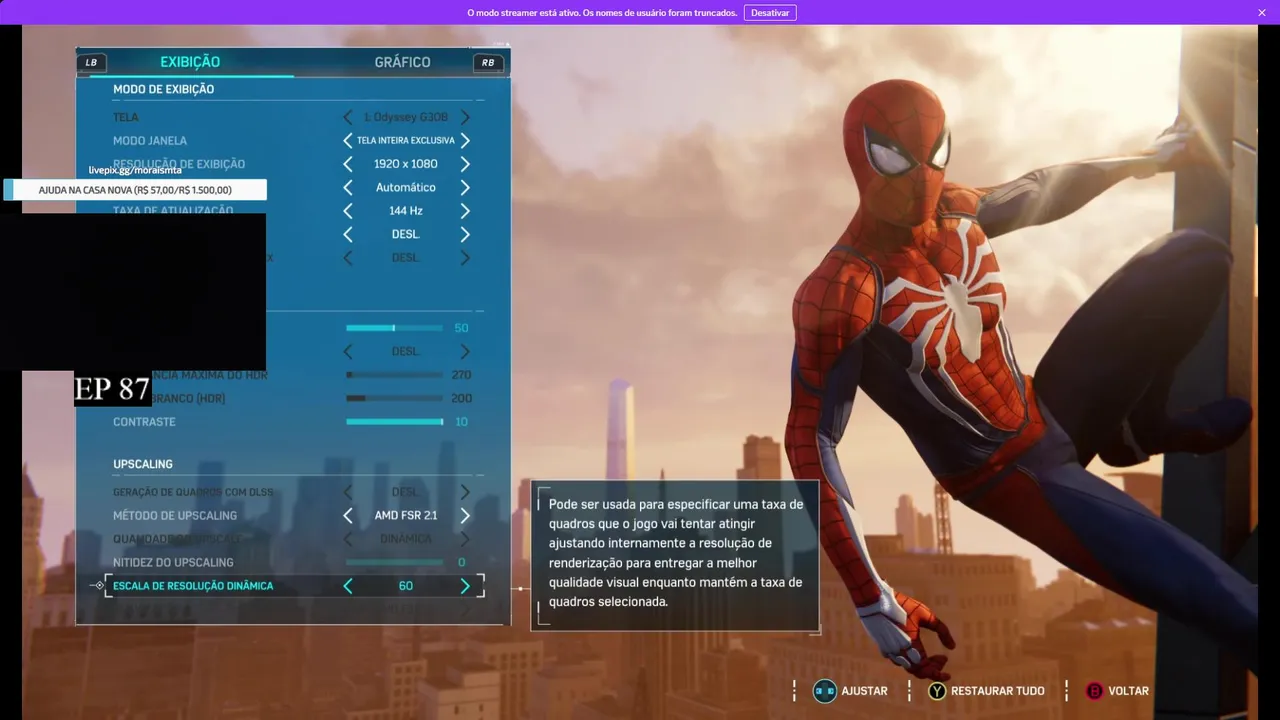The width and height of the screenshot is (1280, 720).
Task: Lower refresh rate with arrow left of 144 Hz
Action: (x=348, y=211)
